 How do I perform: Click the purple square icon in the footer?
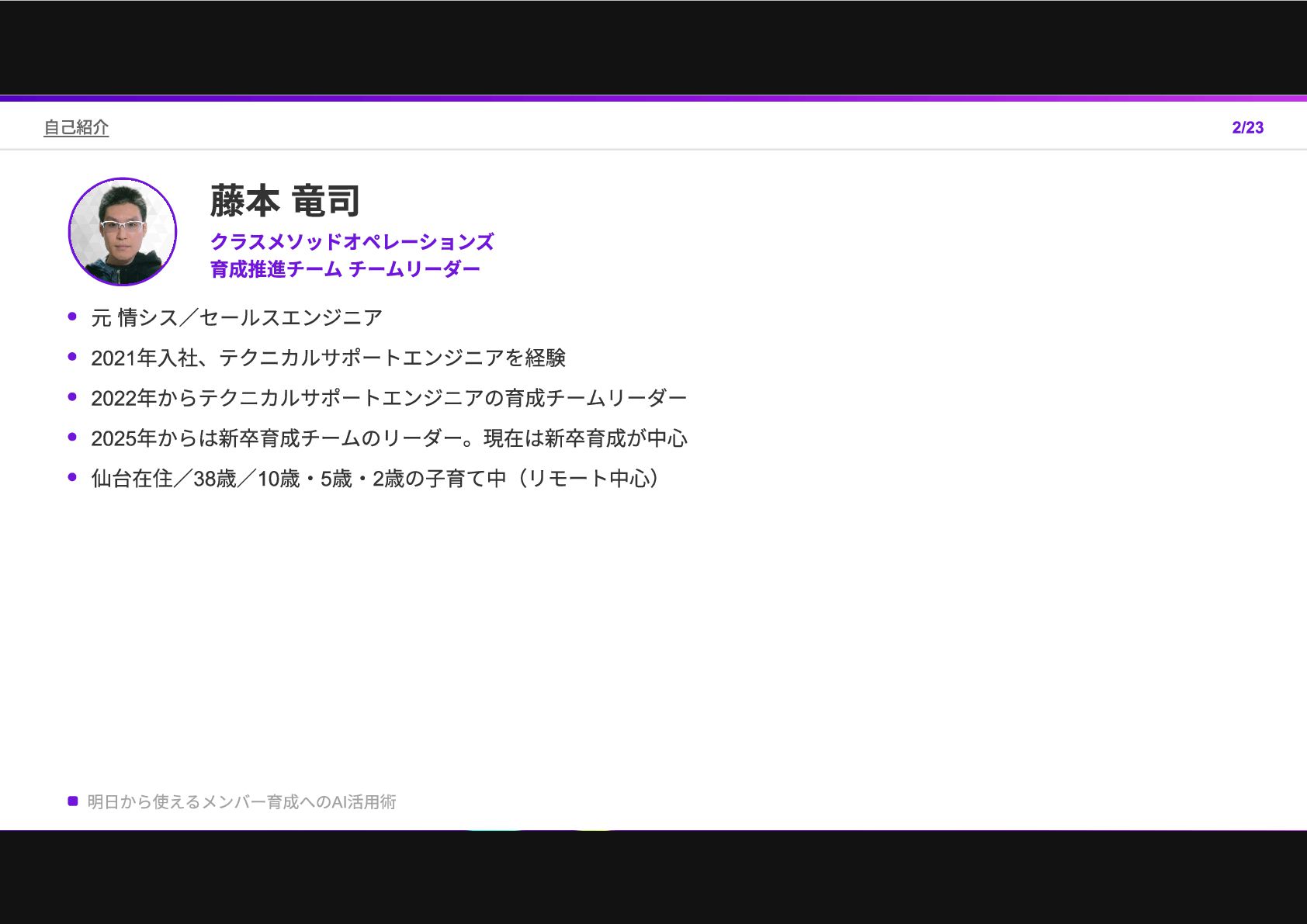[x=73, y=801]
